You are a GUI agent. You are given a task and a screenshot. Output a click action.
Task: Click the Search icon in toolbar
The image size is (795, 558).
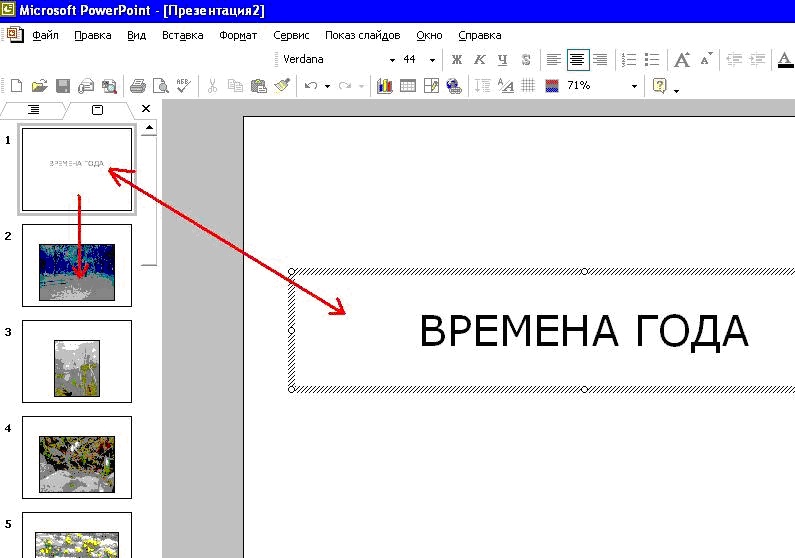[x=109, y=86]
